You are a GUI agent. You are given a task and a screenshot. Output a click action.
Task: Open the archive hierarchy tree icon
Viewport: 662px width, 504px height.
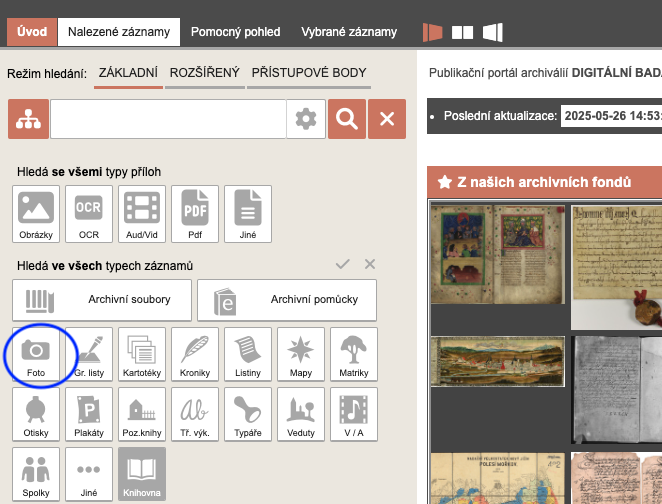[28, 119]
